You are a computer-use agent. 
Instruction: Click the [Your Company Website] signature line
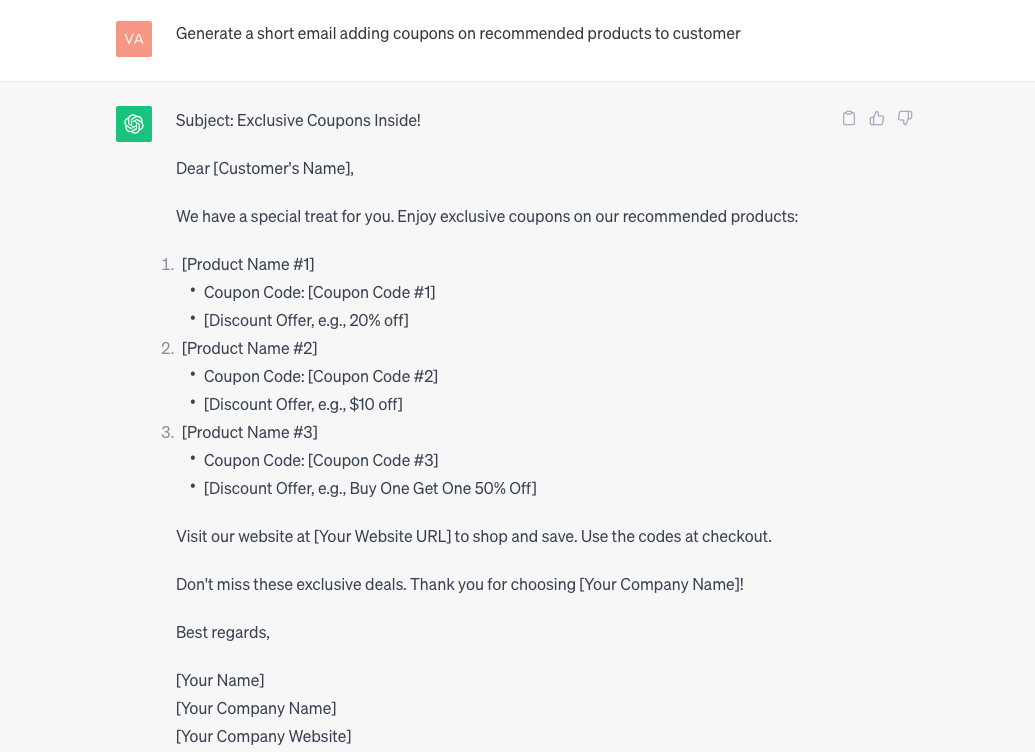click(x=263, y=736)
